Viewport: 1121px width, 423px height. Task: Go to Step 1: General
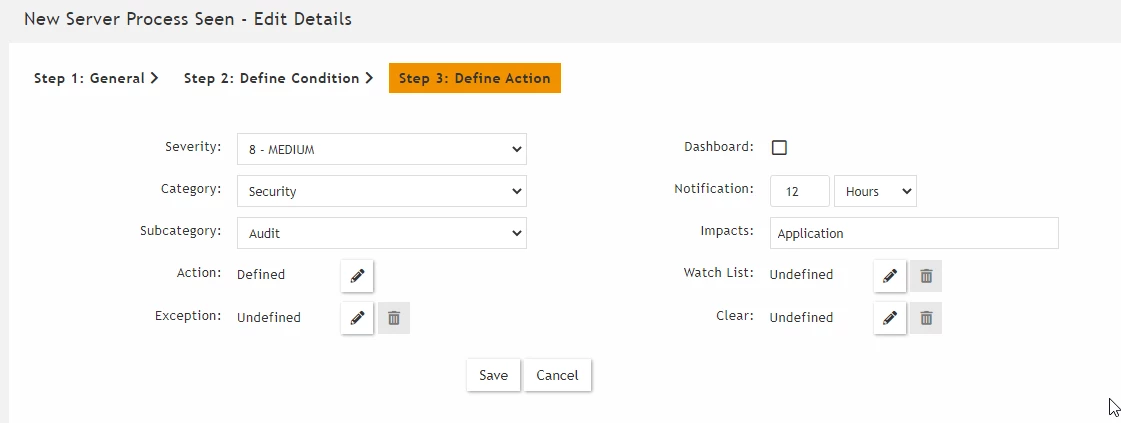pyautogui.click(x=96, y=78)
